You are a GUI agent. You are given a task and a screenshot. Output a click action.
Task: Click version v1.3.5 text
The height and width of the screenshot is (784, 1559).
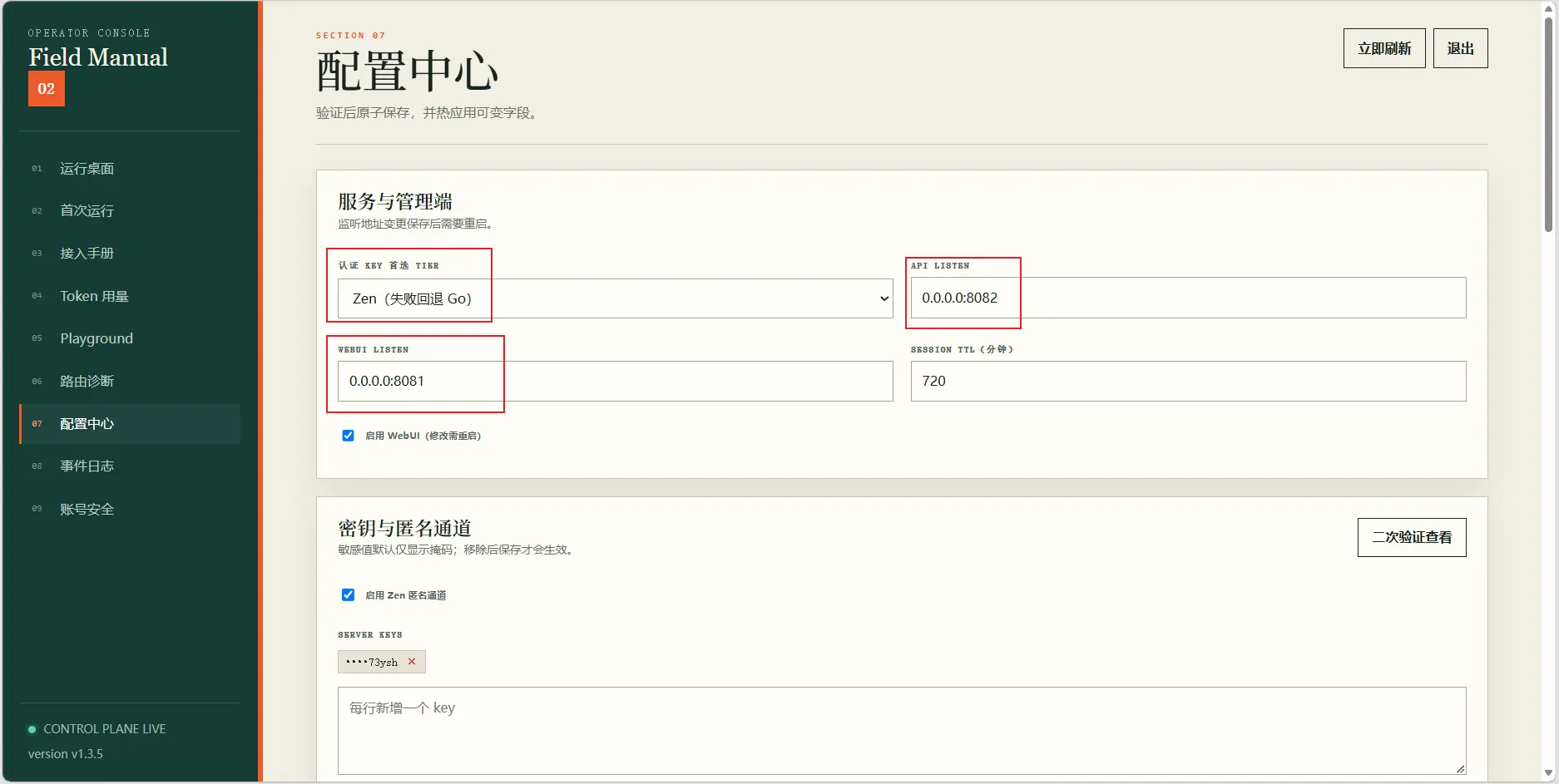[x=66, y=754]
